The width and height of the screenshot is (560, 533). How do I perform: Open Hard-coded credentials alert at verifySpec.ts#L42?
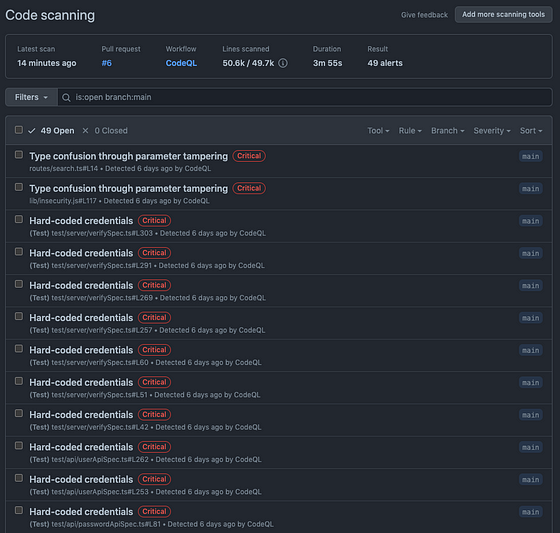pos(81,415)
